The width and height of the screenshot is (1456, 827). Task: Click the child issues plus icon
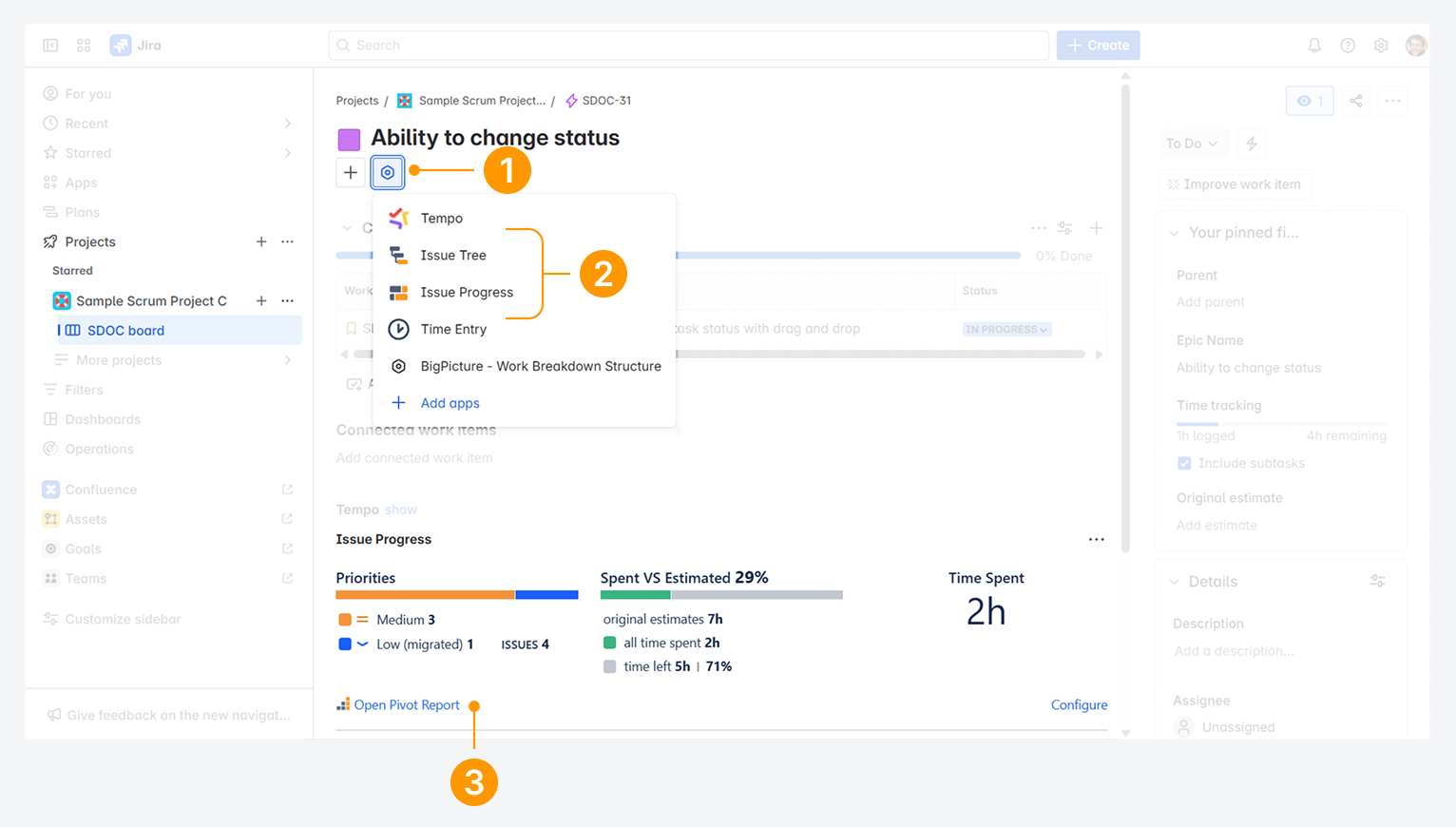tap(1096, 228)
